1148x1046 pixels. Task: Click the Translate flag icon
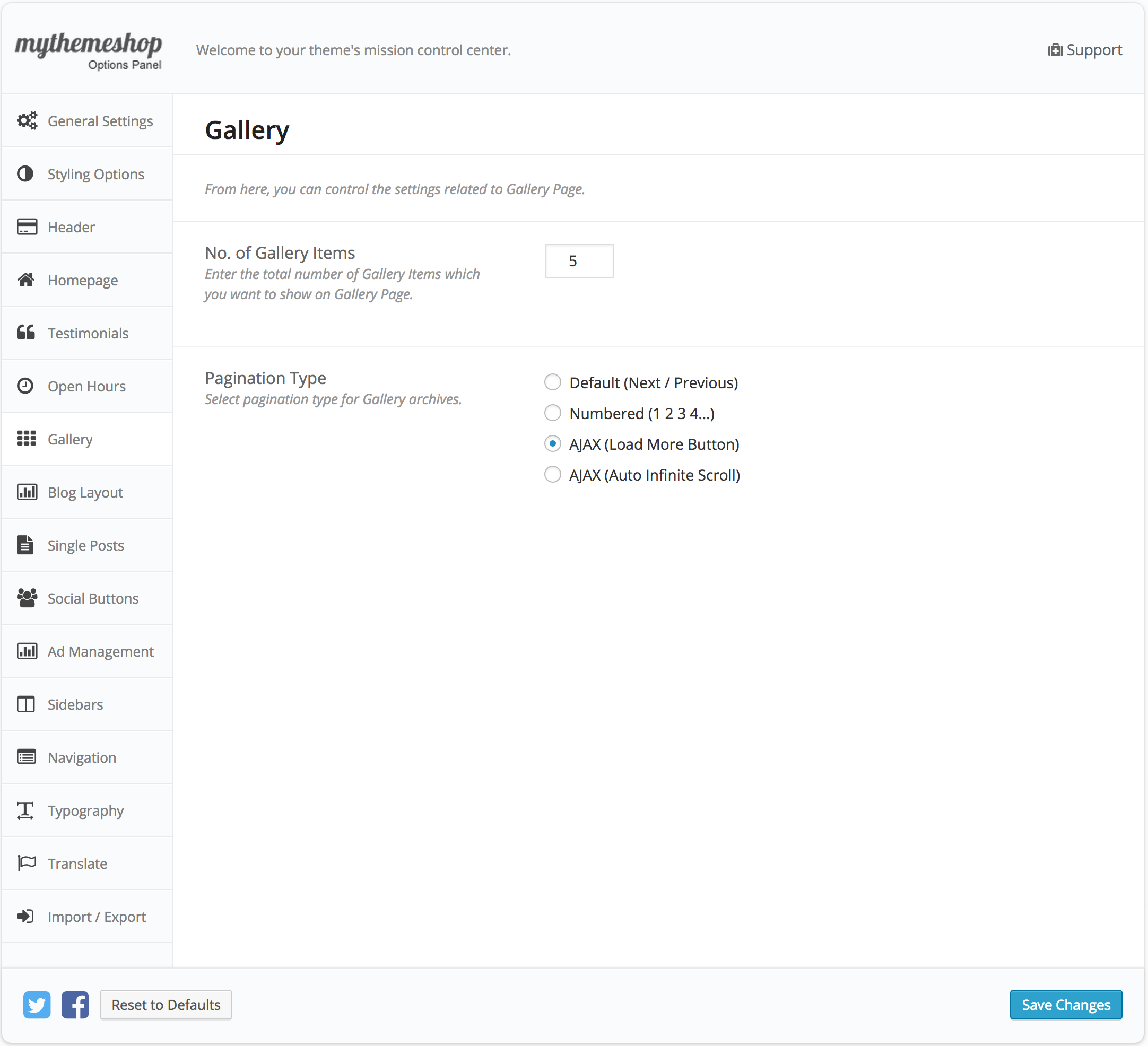pos(26,863)
